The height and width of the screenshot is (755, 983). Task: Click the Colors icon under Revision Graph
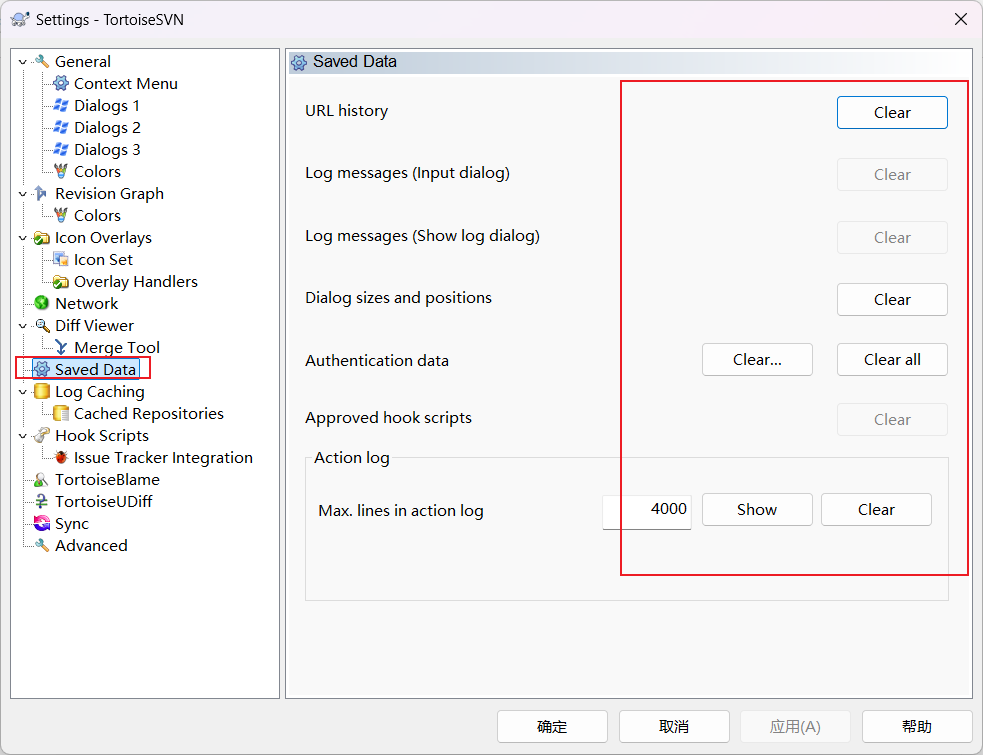click(61, 215)
